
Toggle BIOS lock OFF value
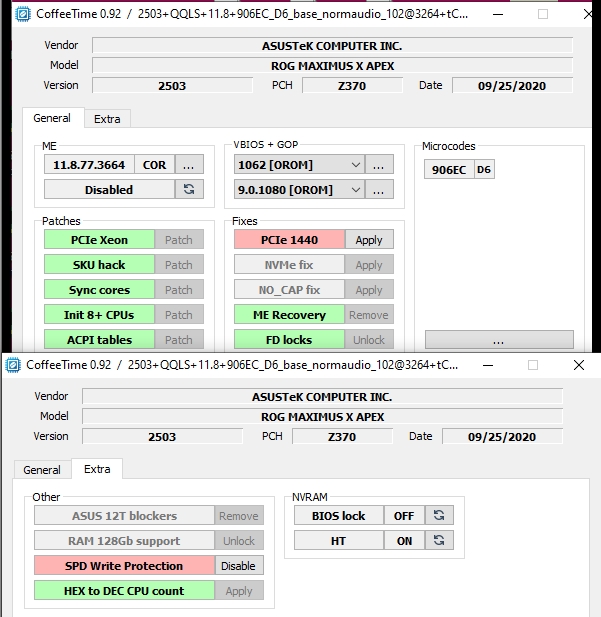(x=404, y=515)
